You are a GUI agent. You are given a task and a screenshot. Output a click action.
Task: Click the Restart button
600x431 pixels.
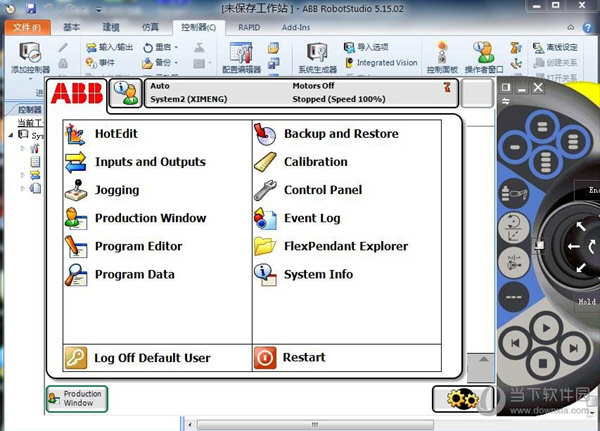tap(290, 358)
